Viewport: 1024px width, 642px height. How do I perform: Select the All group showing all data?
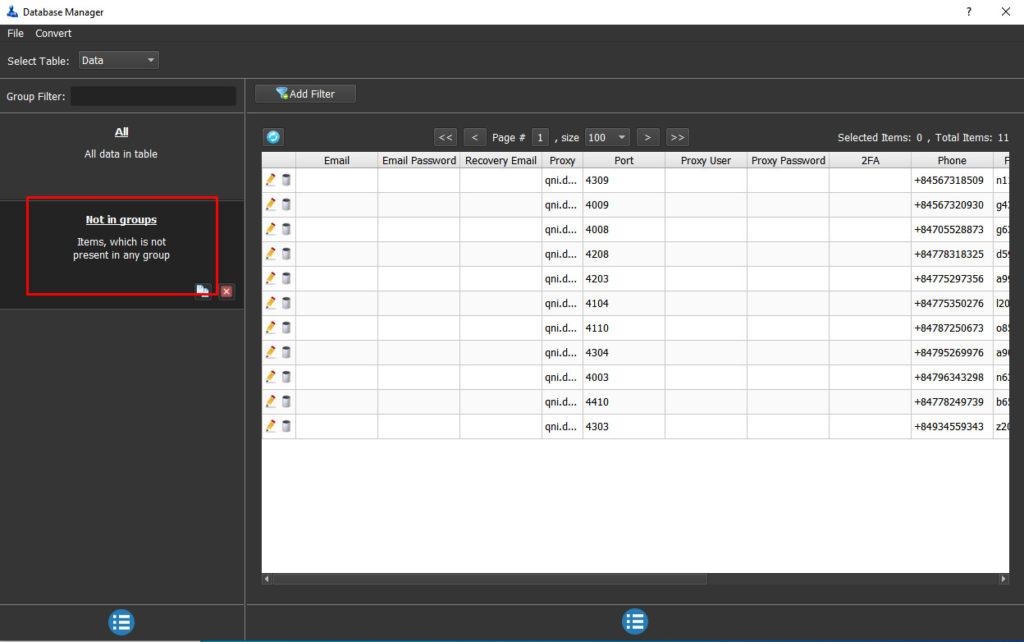click(x=121, y=131)
